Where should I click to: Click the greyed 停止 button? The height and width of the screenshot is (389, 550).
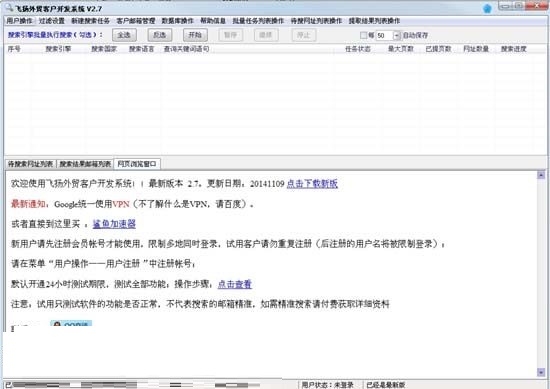coord(304,35)
